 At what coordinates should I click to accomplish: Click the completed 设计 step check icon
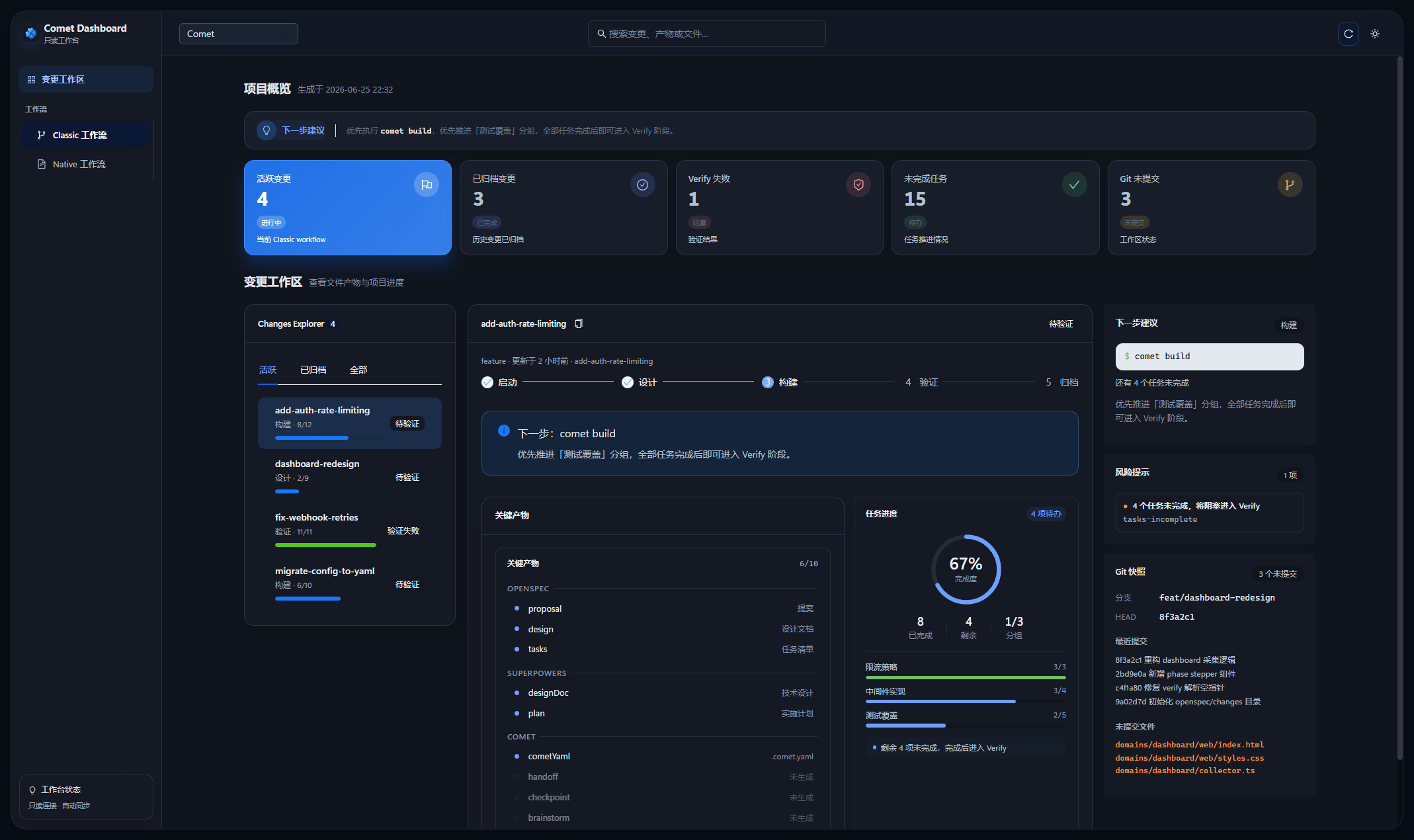[628, 382]
